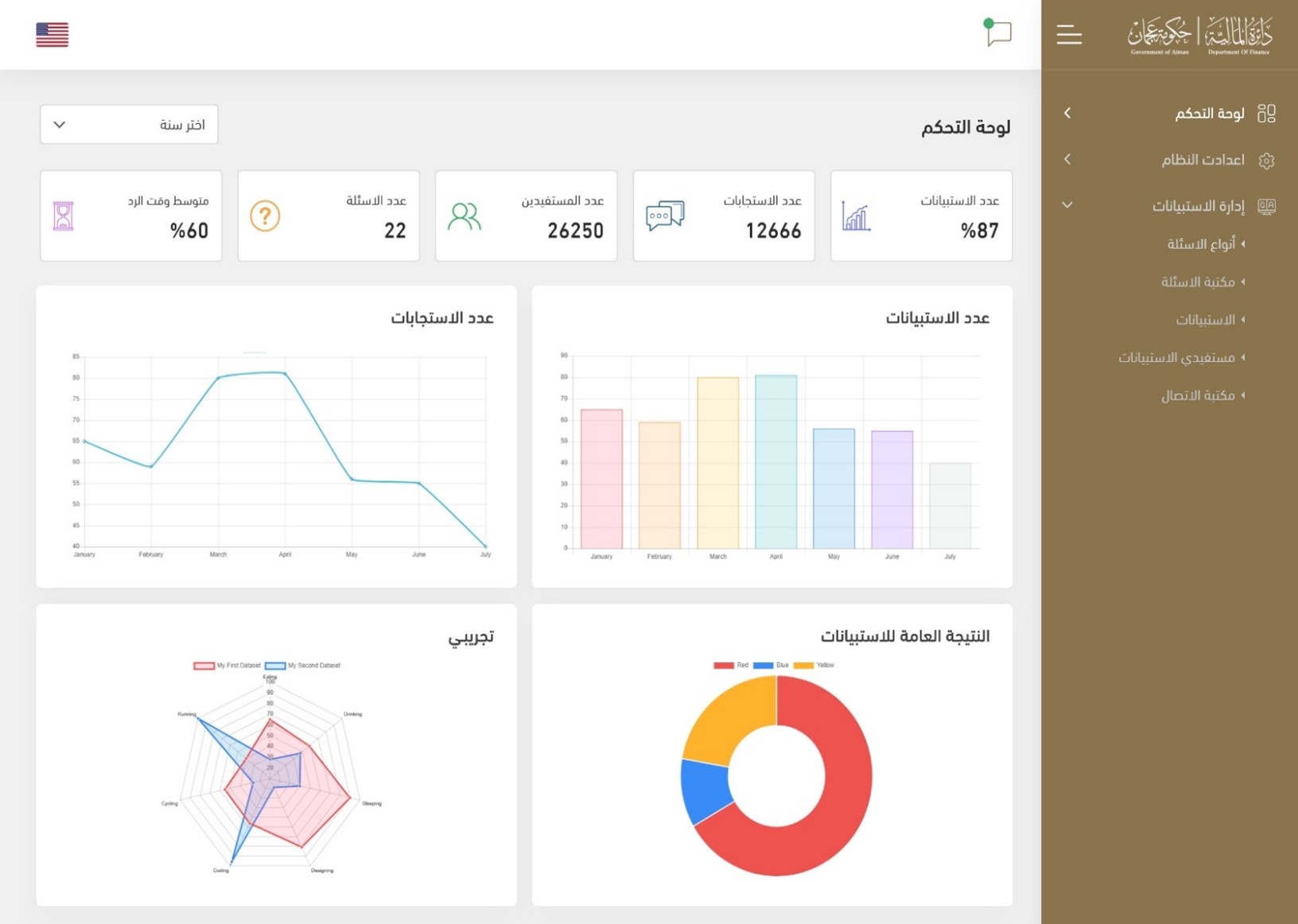The width and height of the screenshot is (1298, 924).
Task: Expand the اعدادات النظام menu
Action: coord(1067,160)
